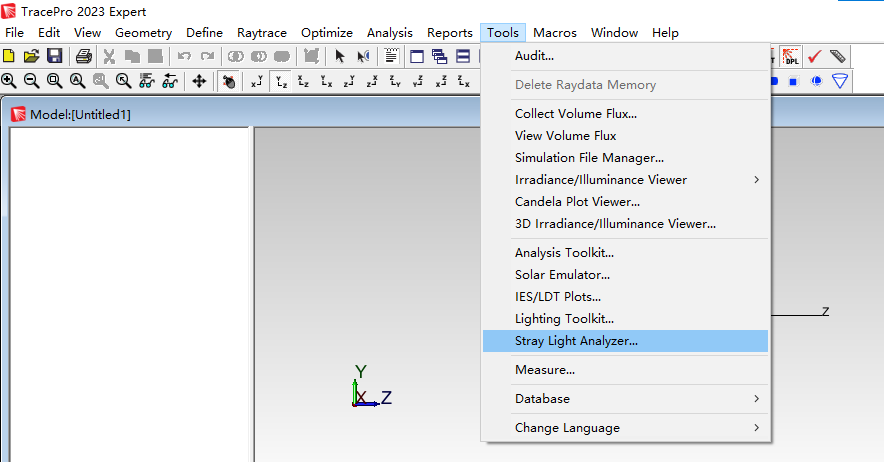Image resolution: width=884 pixels, height=462 pixels.
Task: Open a file with the folder icon
Action: 31,56
